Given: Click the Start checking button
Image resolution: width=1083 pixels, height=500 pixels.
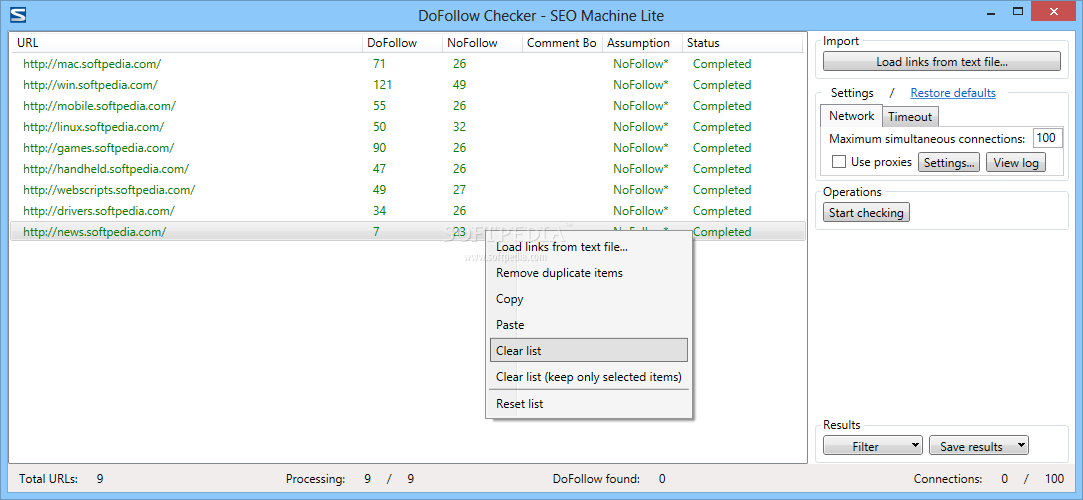Looking at the screenshot, I should click(866, 213).
